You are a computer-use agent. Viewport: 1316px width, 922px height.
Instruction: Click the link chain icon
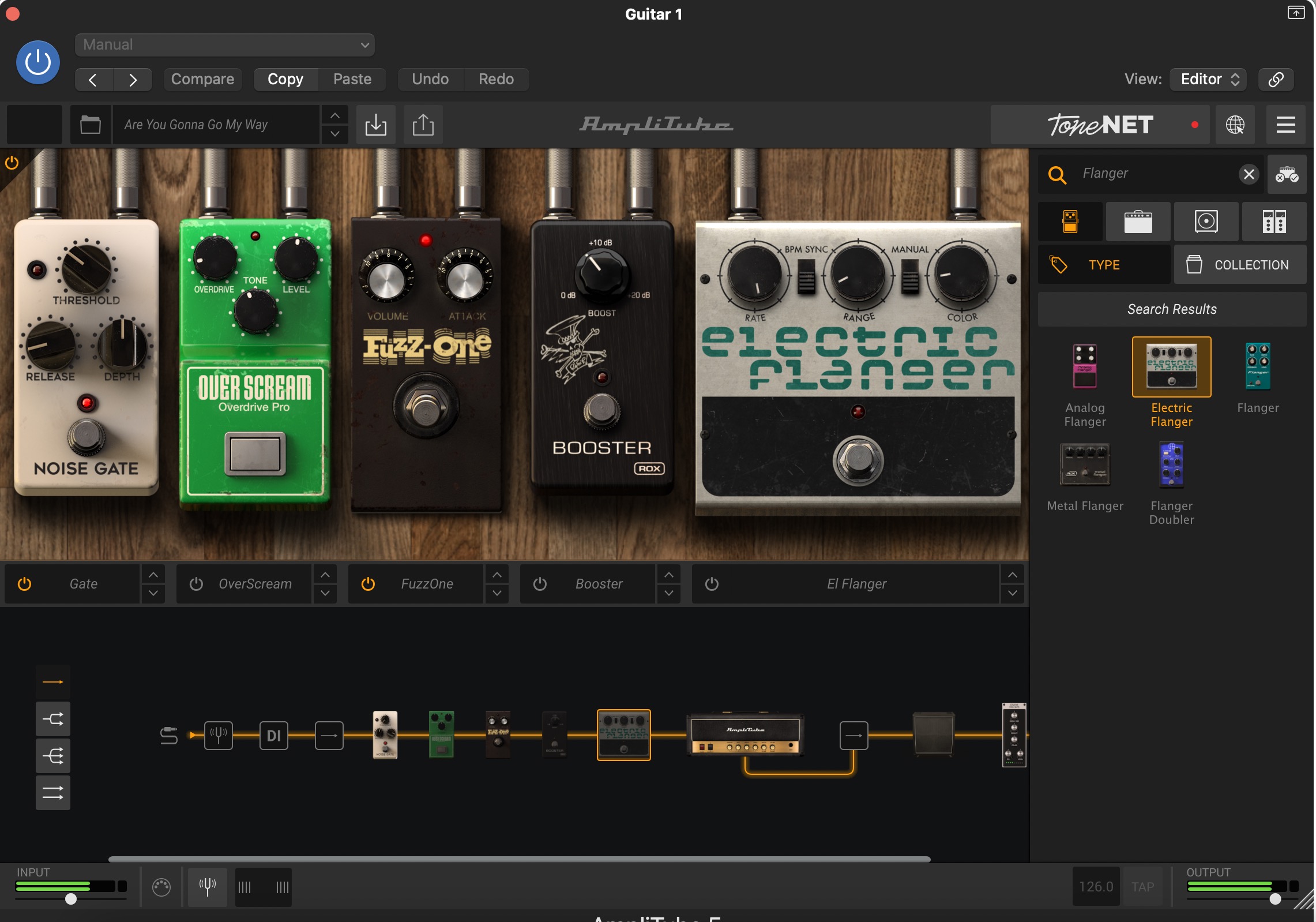(x=1276, y=80)
